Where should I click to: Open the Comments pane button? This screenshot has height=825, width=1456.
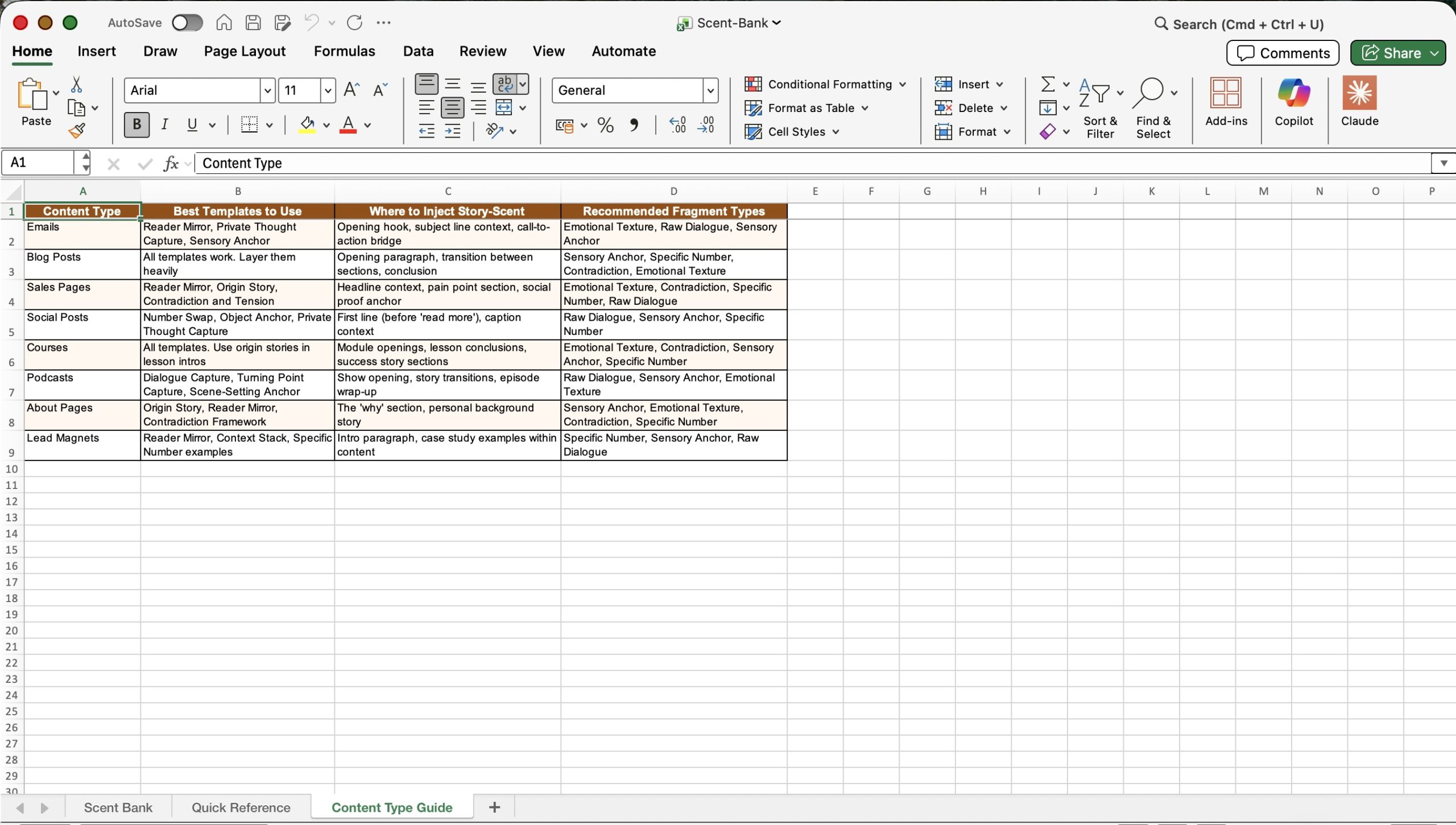[x=1283, y=53]
